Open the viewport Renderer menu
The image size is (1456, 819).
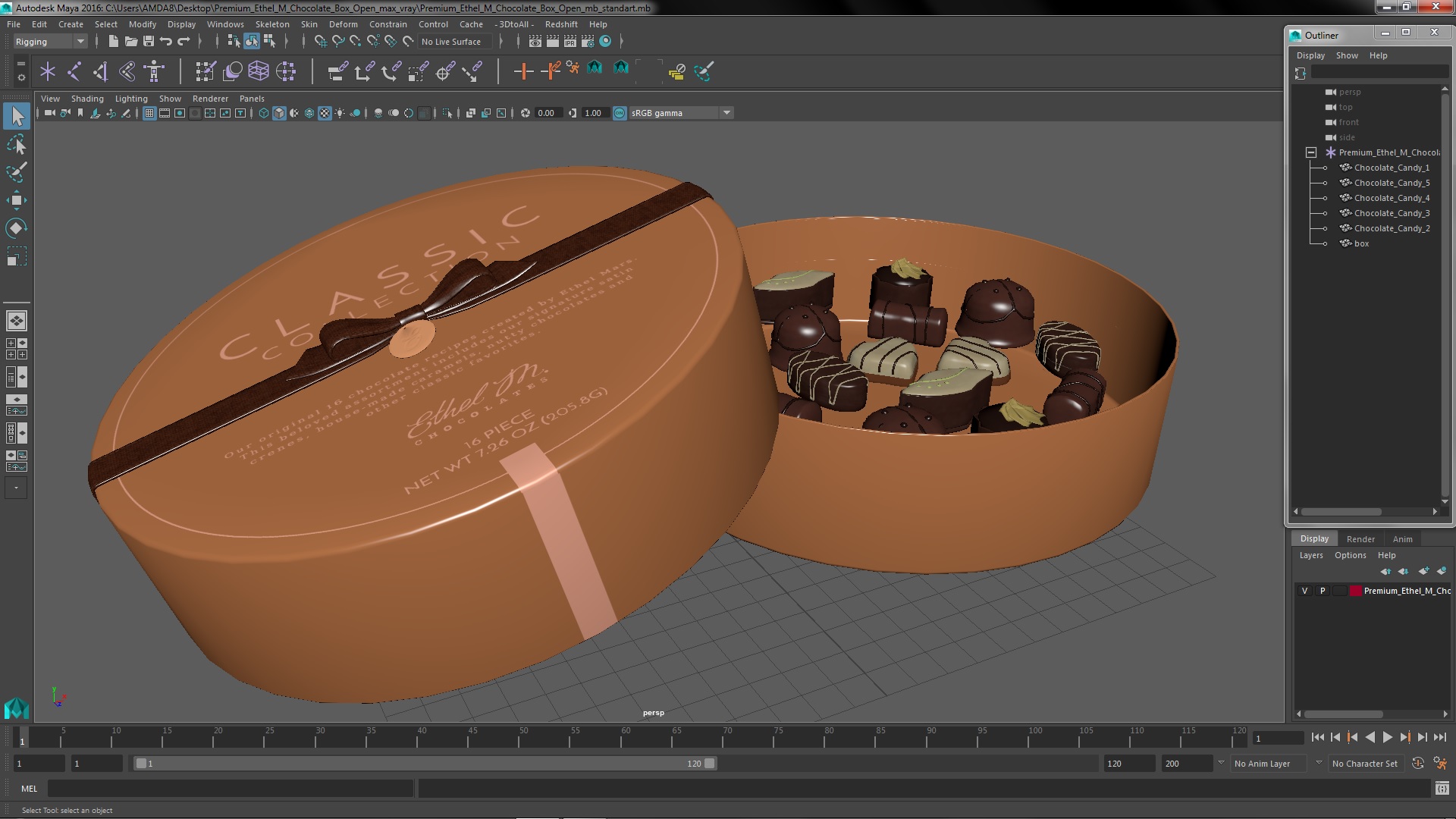[x=210, y=99]
